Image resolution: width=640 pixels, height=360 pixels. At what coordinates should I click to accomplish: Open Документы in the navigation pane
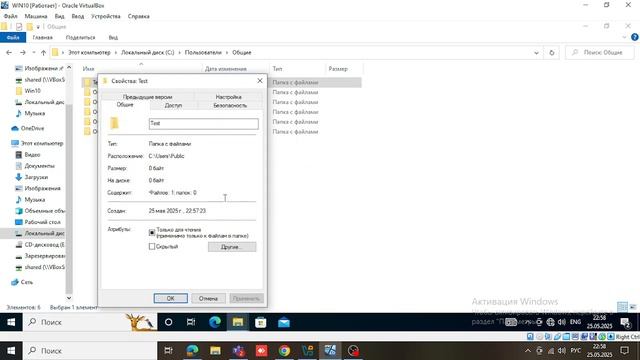(39, 166)
